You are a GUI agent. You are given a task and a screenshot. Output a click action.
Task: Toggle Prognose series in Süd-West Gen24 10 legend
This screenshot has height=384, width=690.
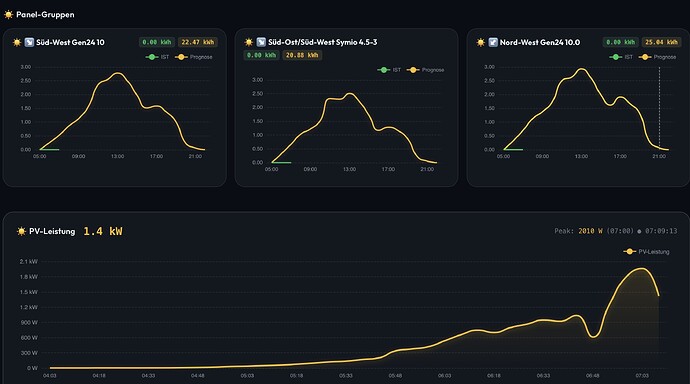coord(194,57)
